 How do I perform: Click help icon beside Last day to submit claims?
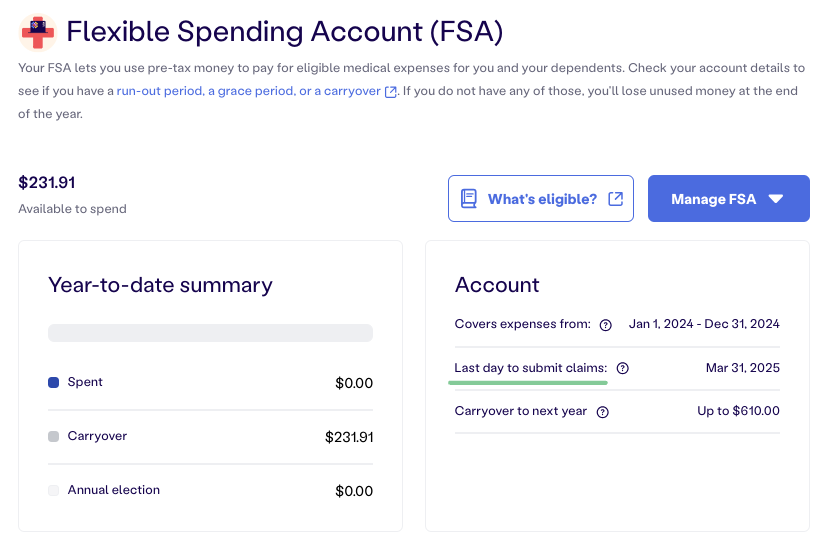click(622, 369)
